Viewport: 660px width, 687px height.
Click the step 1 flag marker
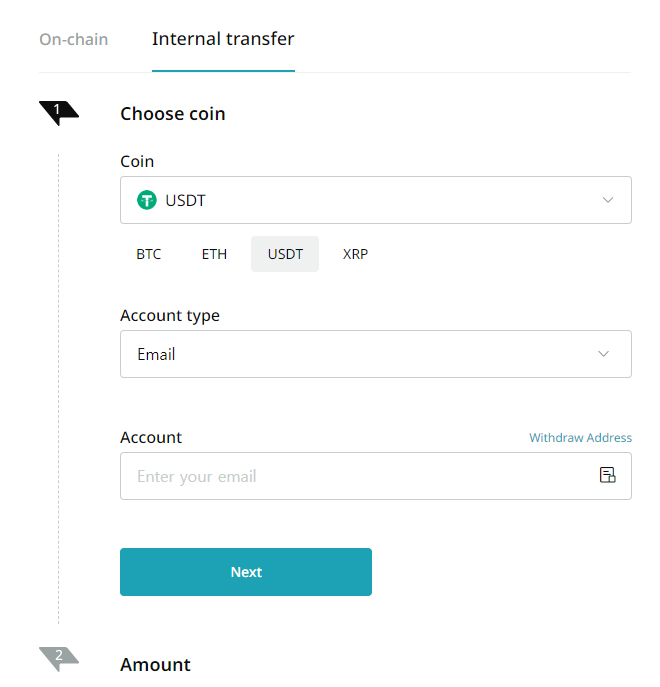pos(59,113)
